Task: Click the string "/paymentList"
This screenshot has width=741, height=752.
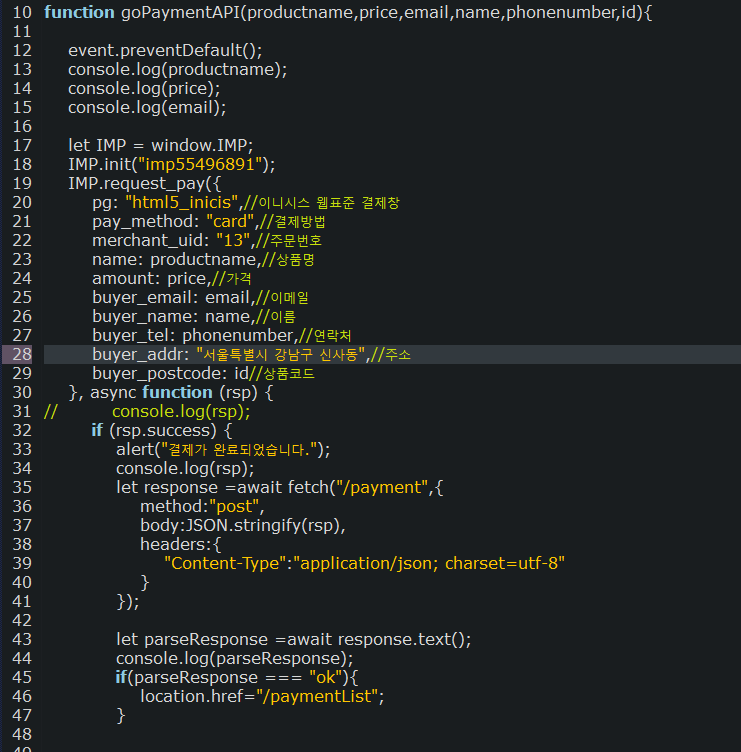Action: click(317, 696)
